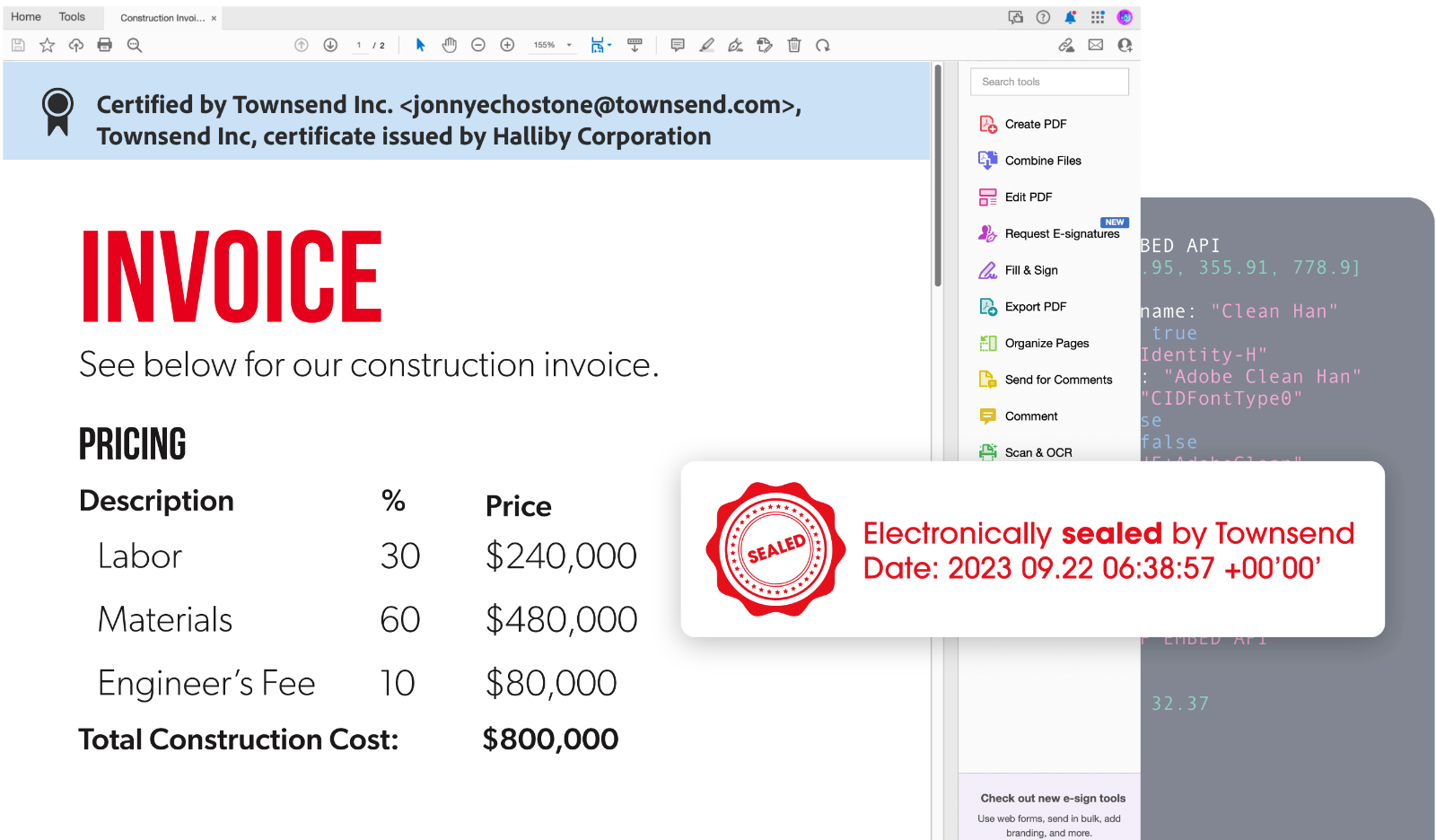Image resolution: width=1436 pixels, height=840 pixels.
Task: Open the 155% zoom level dropdown
Action: (x=569, y=45)
